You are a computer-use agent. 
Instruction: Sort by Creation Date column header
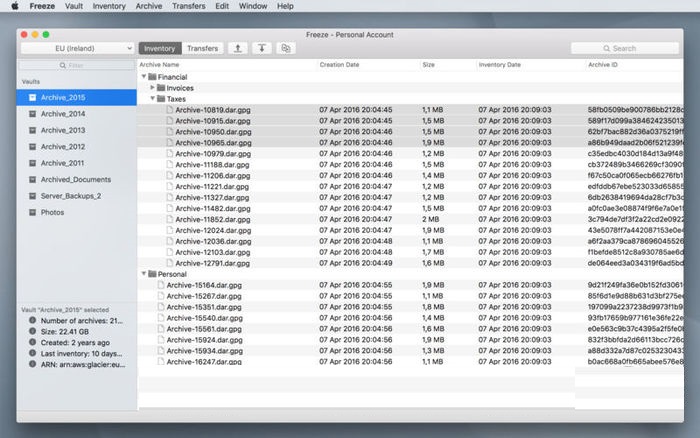tap(368, 65)
